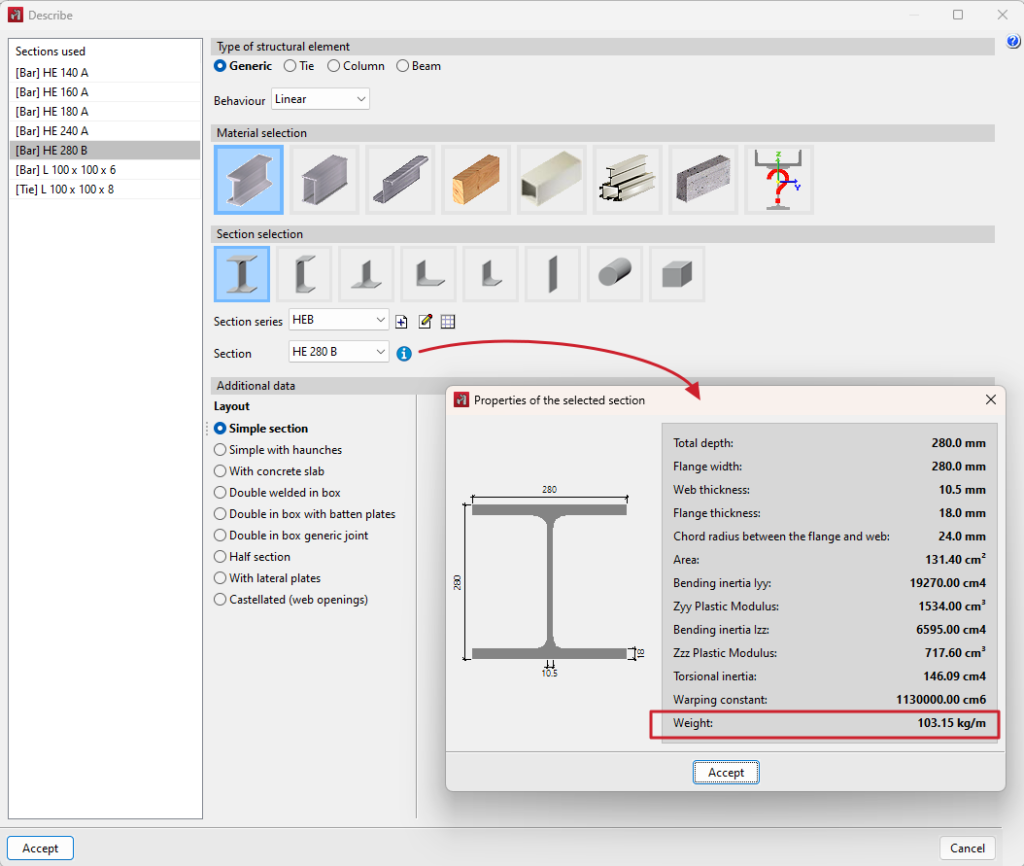This screenshot has height=866, width=1024.
Task: Choose channel section type icon
Action: tap(304, 274)
